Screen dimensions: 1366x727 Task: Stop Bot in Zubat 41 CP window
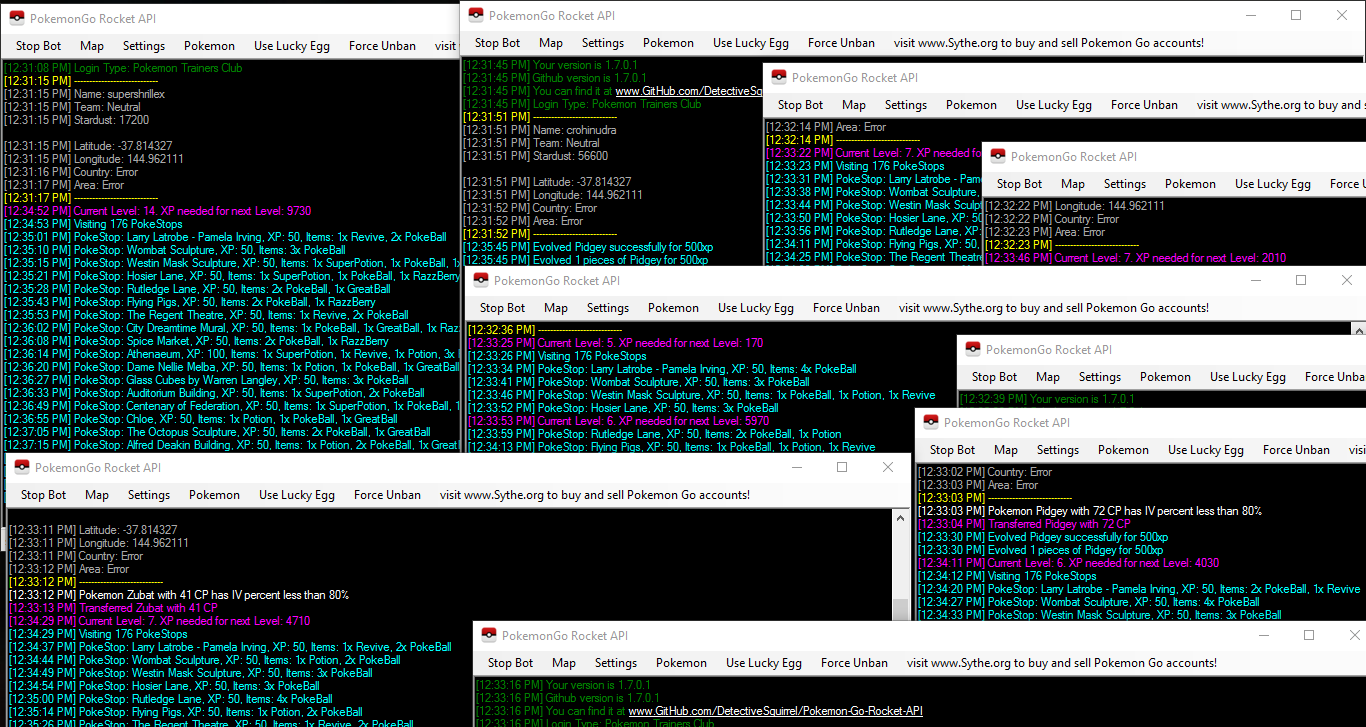click(x=44, y=495)
